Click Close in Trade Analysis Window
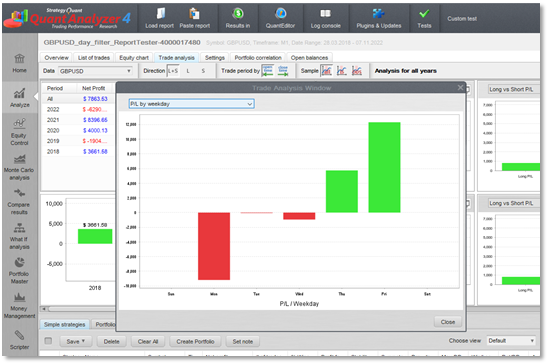Viewport: 548px width, 363px height. click(448, 322)
